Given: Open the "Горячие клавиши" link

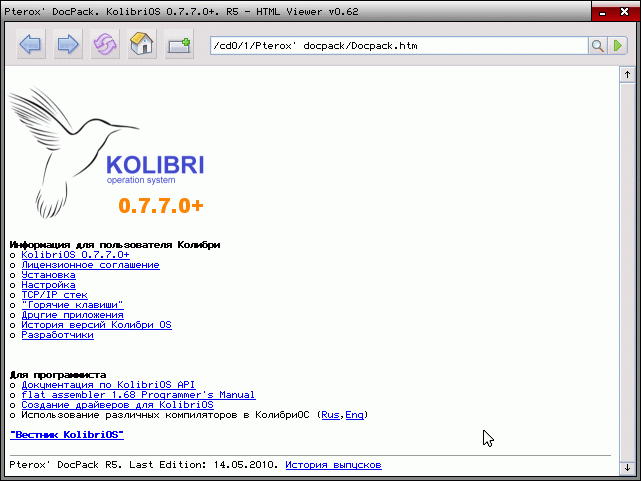Looking at the screenshot, I should [72, 305].
